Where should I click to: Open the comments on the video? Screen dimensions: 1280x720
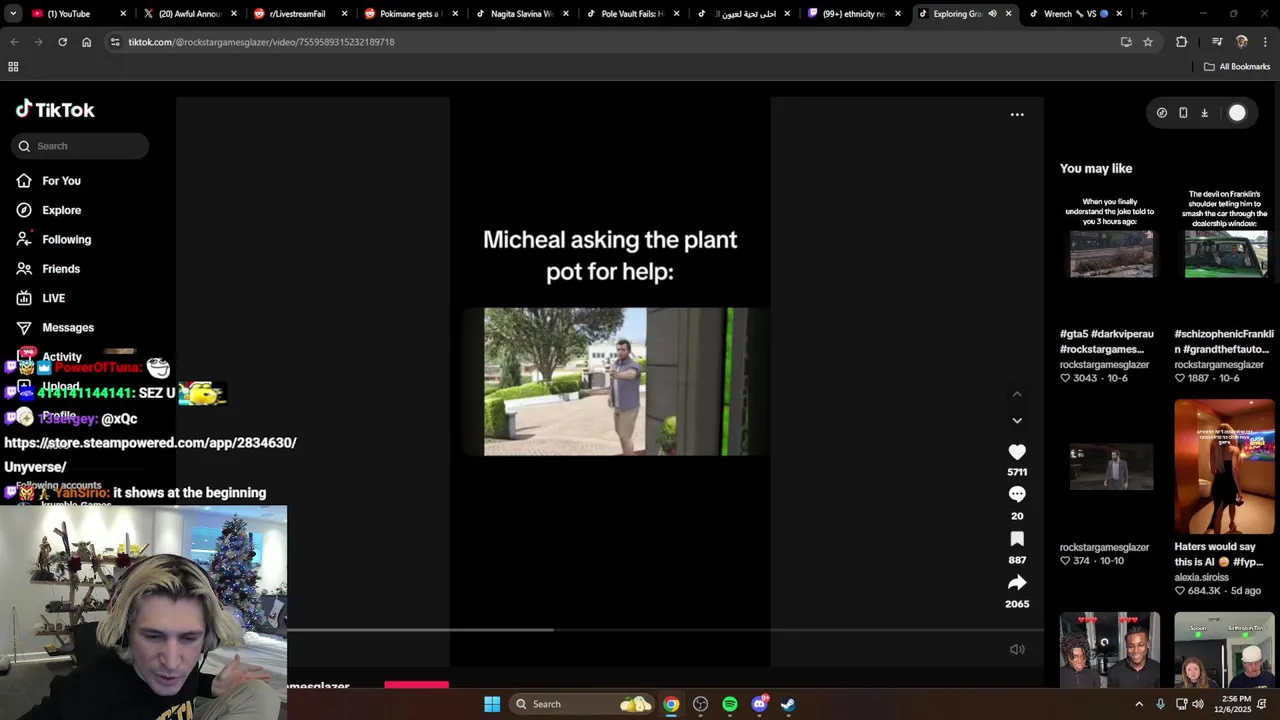[x=1017, y=494]
